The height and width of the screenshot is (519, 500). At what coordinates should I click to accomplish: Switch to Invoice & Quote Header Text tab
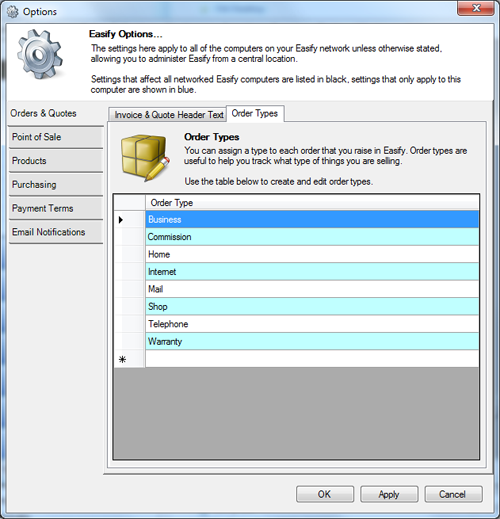(167, 115)
